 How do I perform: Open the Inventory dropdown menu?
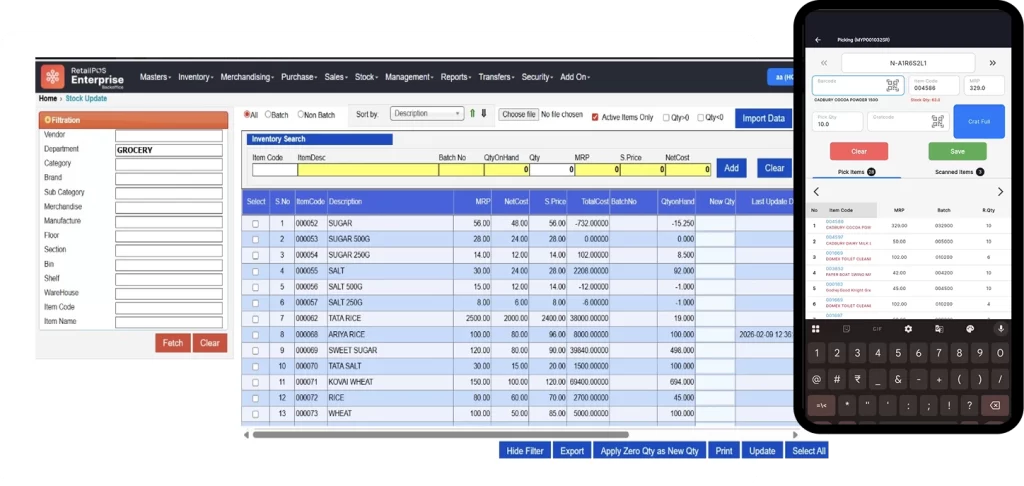pyautogui.click(x=196, y=77)
